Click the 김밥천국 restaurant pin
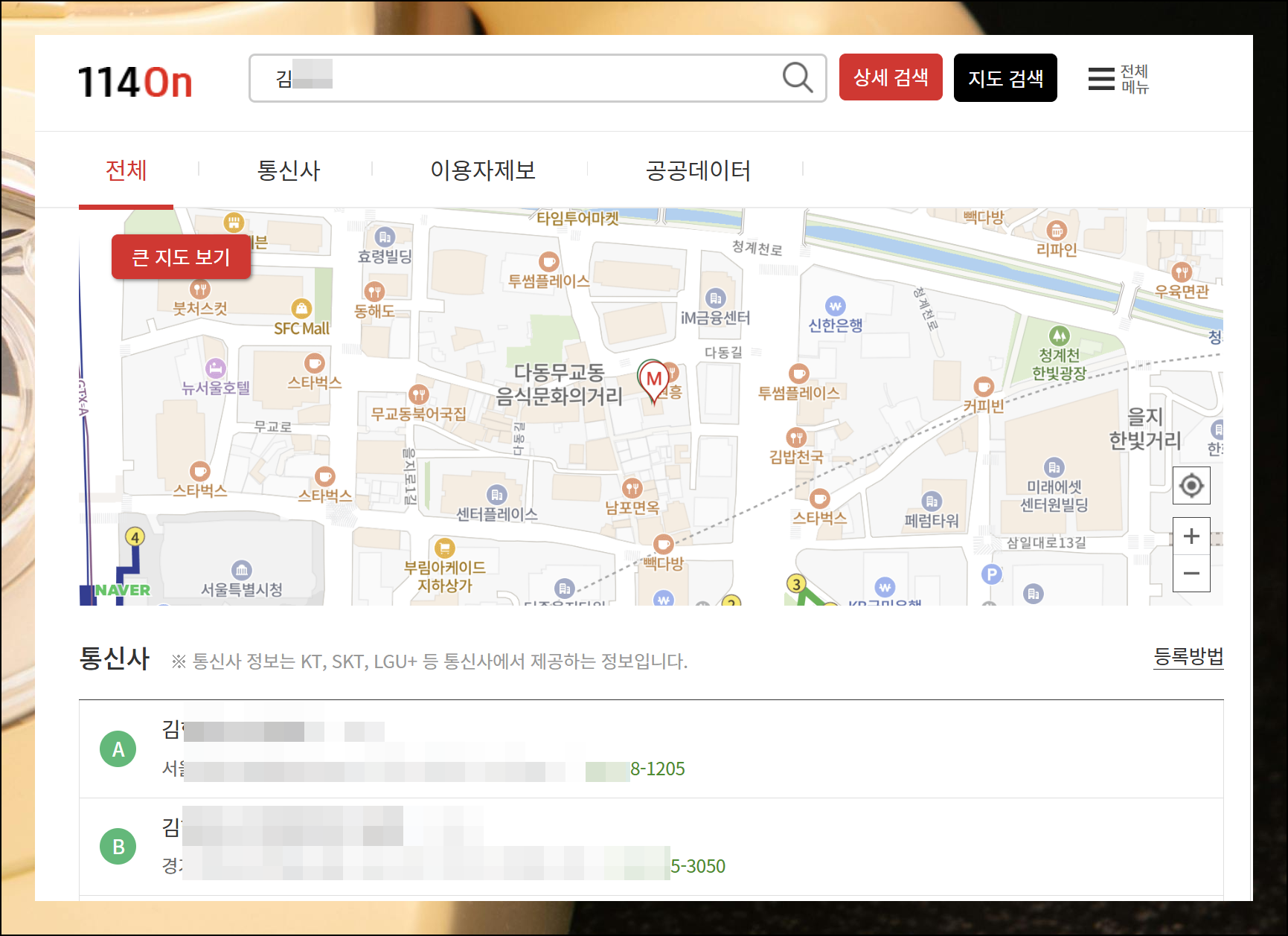 (796, 437)
